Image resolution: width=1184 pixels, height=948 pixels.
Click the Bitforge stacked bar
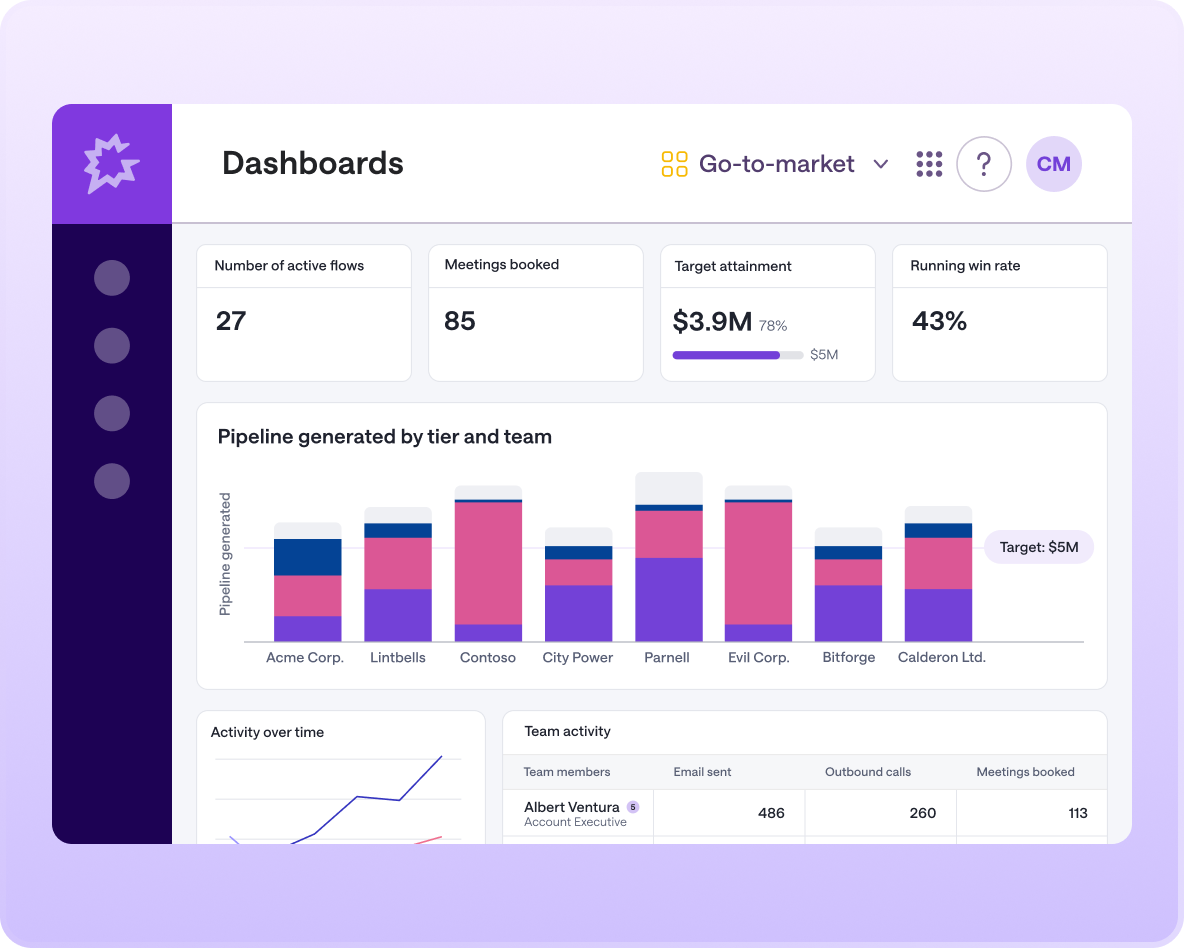pos(848,585)
